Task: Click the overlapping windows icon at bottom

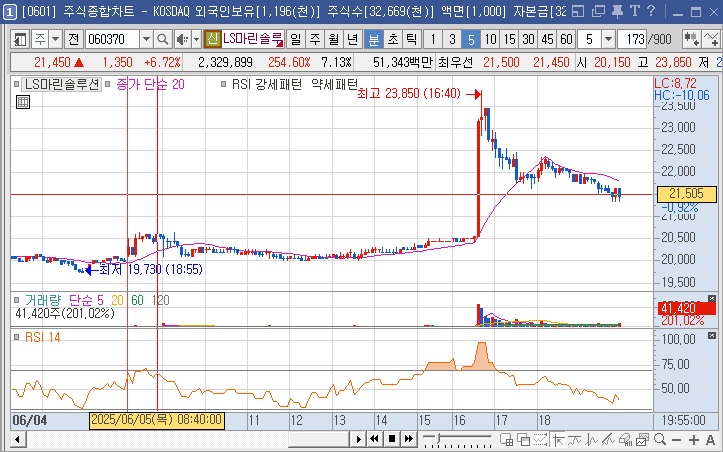Action: pyautogui.click(x=524, y=439)
